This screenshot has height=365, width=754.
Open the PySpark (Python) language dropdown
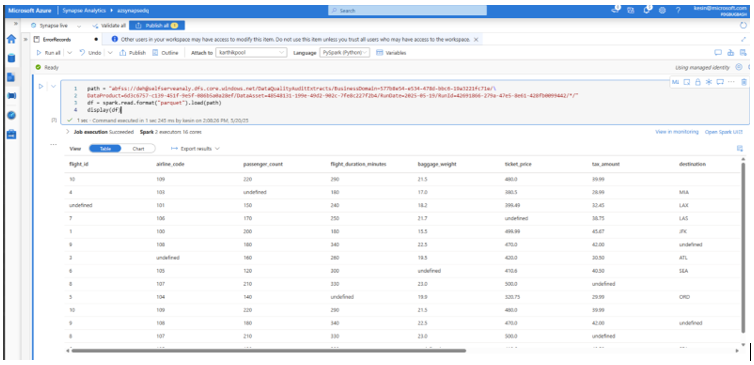344,53
